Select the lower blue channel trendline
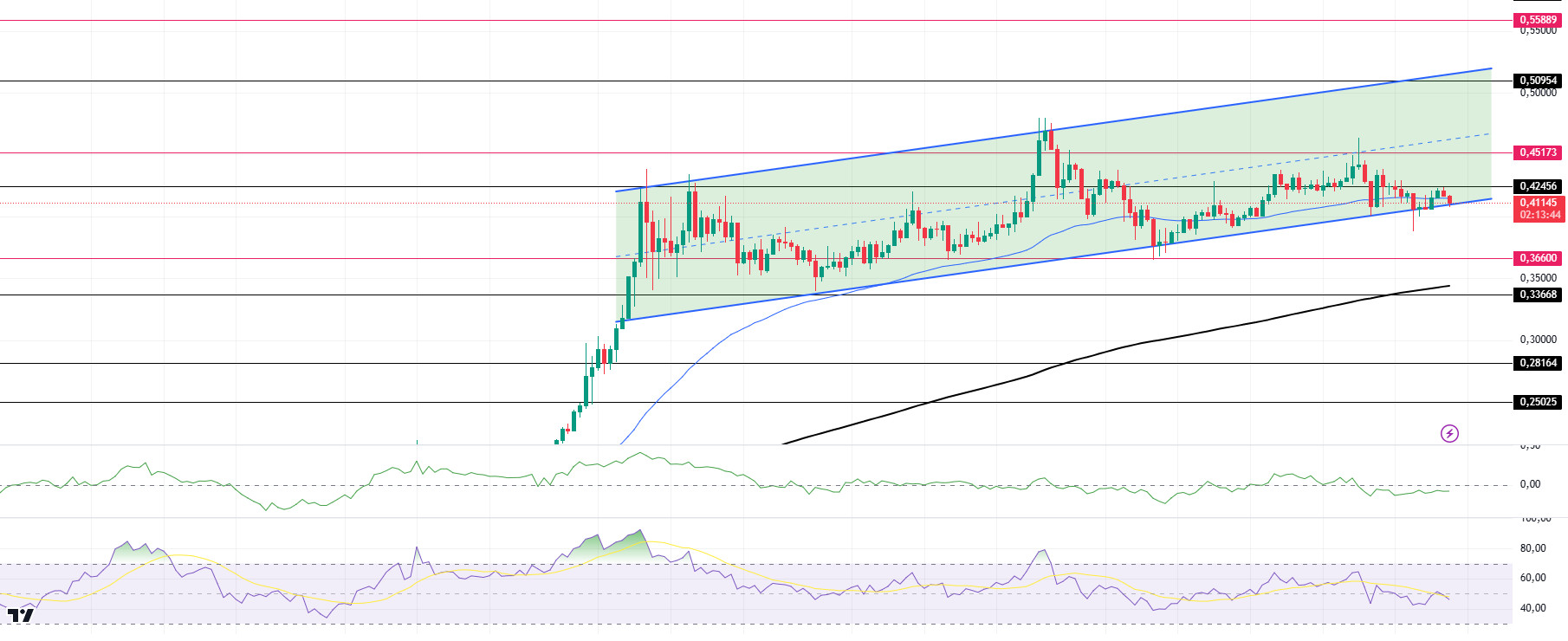This screenshot has width=1568, height=641. [x=1053, y=260]
